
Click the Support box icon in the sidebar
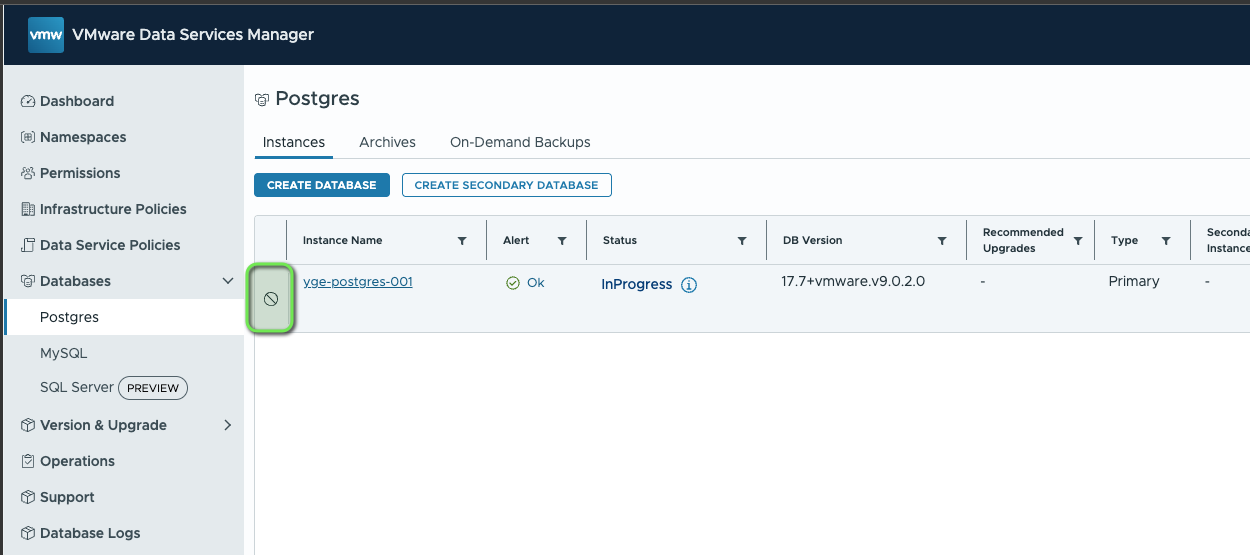click(x=28, y=497)
